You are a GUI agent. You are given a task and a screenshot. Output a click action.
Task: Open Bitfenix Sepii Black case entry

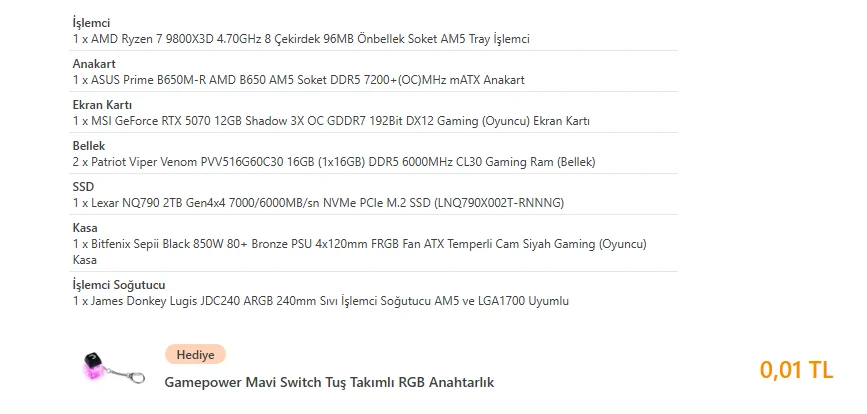coord(360,251)
